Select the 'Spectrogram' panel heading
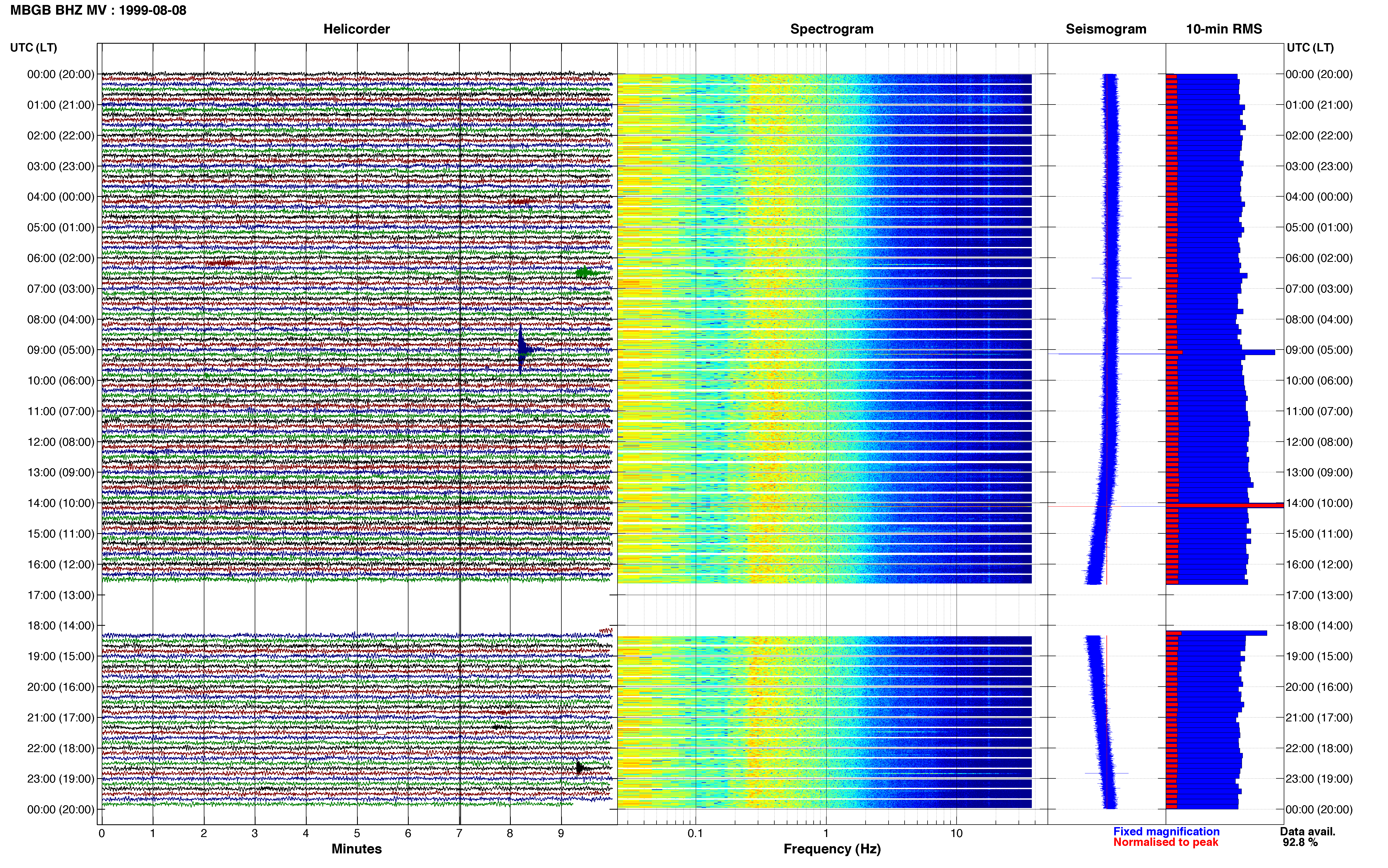 [832, 29]
